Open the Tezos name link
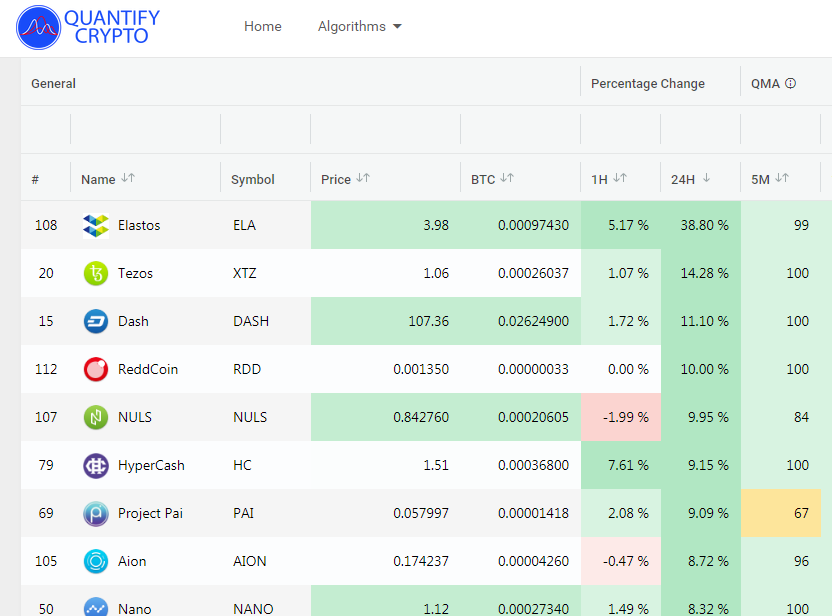 point(135,273)
